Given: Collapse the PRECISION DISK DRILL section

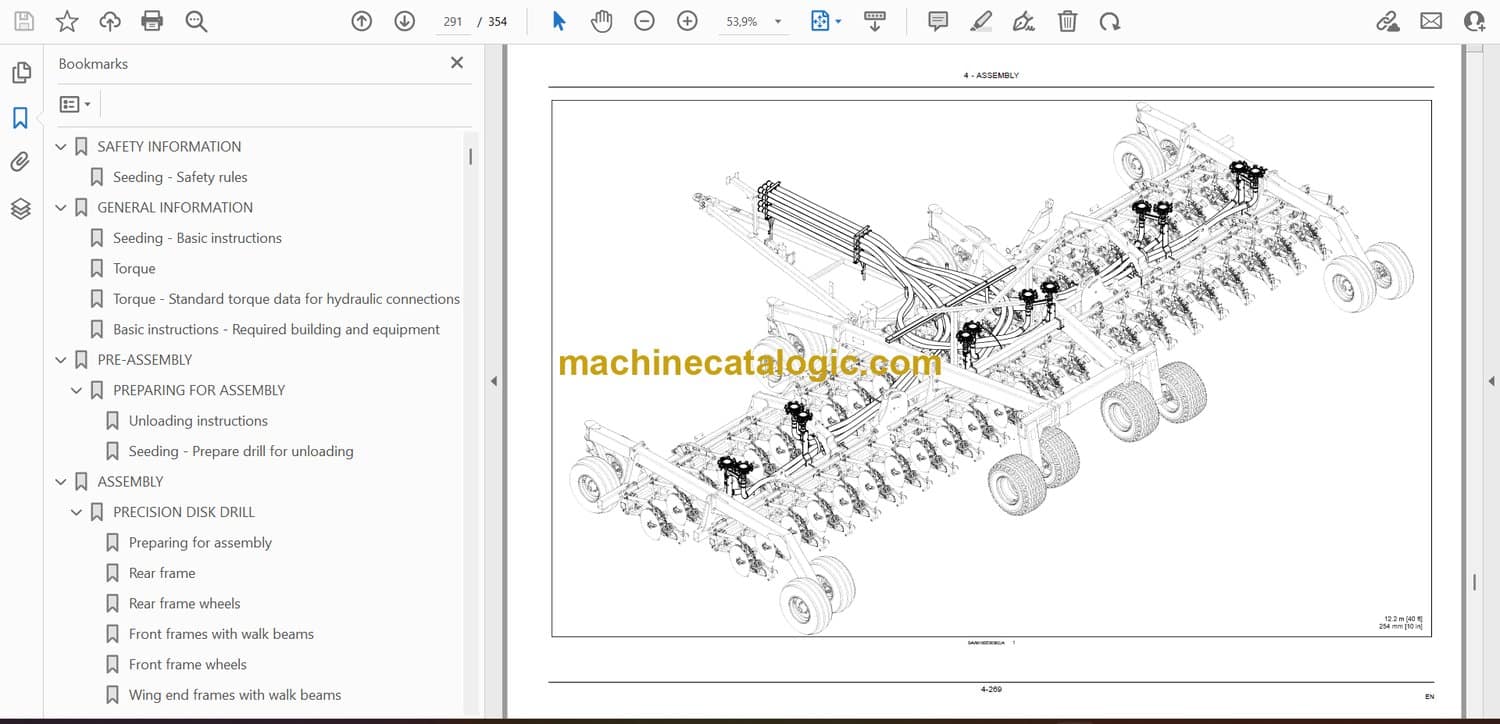Looking at the screenshot, I should (76, 512).
